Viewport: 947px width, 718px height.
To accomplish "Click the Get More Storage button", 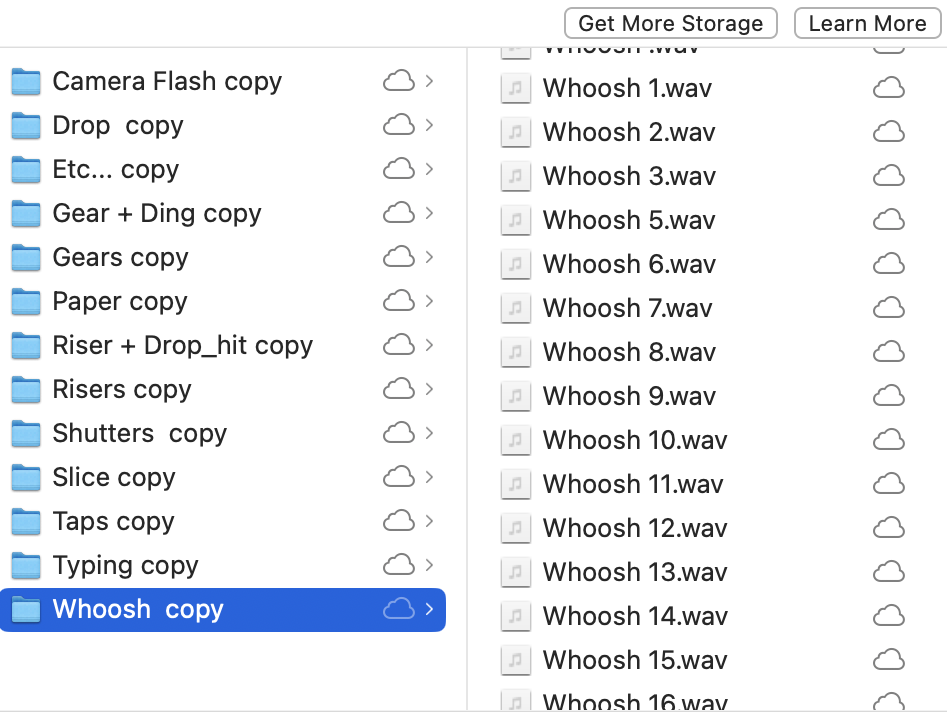I will click(670, 24).
